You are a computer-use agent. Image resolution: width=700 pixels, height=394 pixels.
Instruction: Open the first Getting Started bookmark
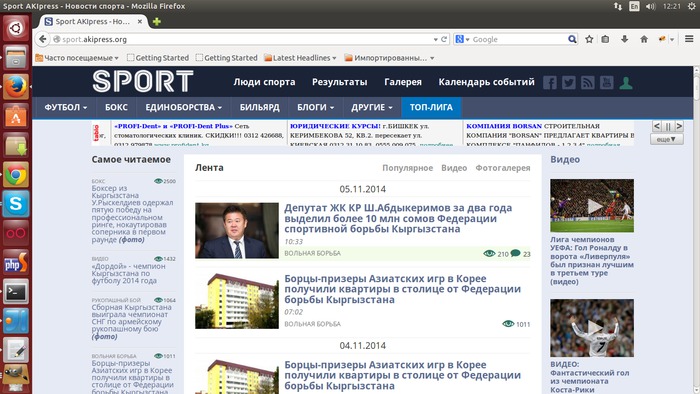(158, 58)
